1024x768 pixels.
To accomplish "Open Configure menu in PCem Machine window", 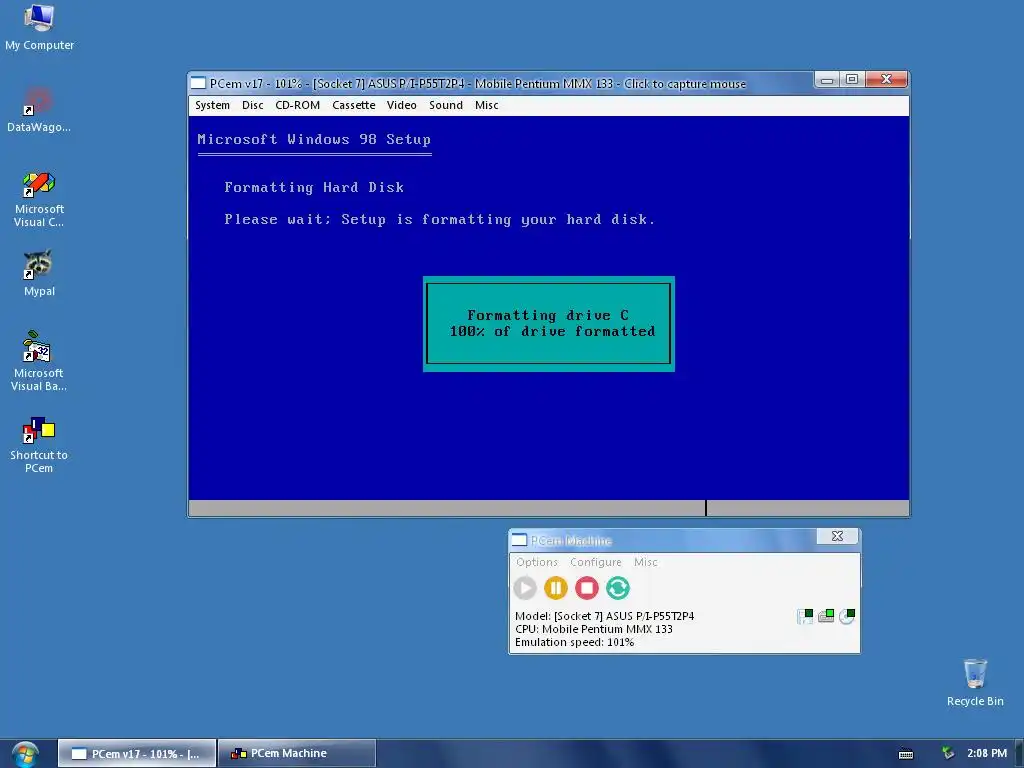I will [596, 562].
